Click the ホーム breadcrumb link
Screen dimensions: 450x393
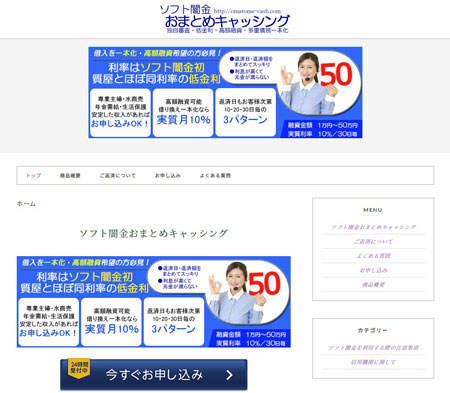coord(26,204)
